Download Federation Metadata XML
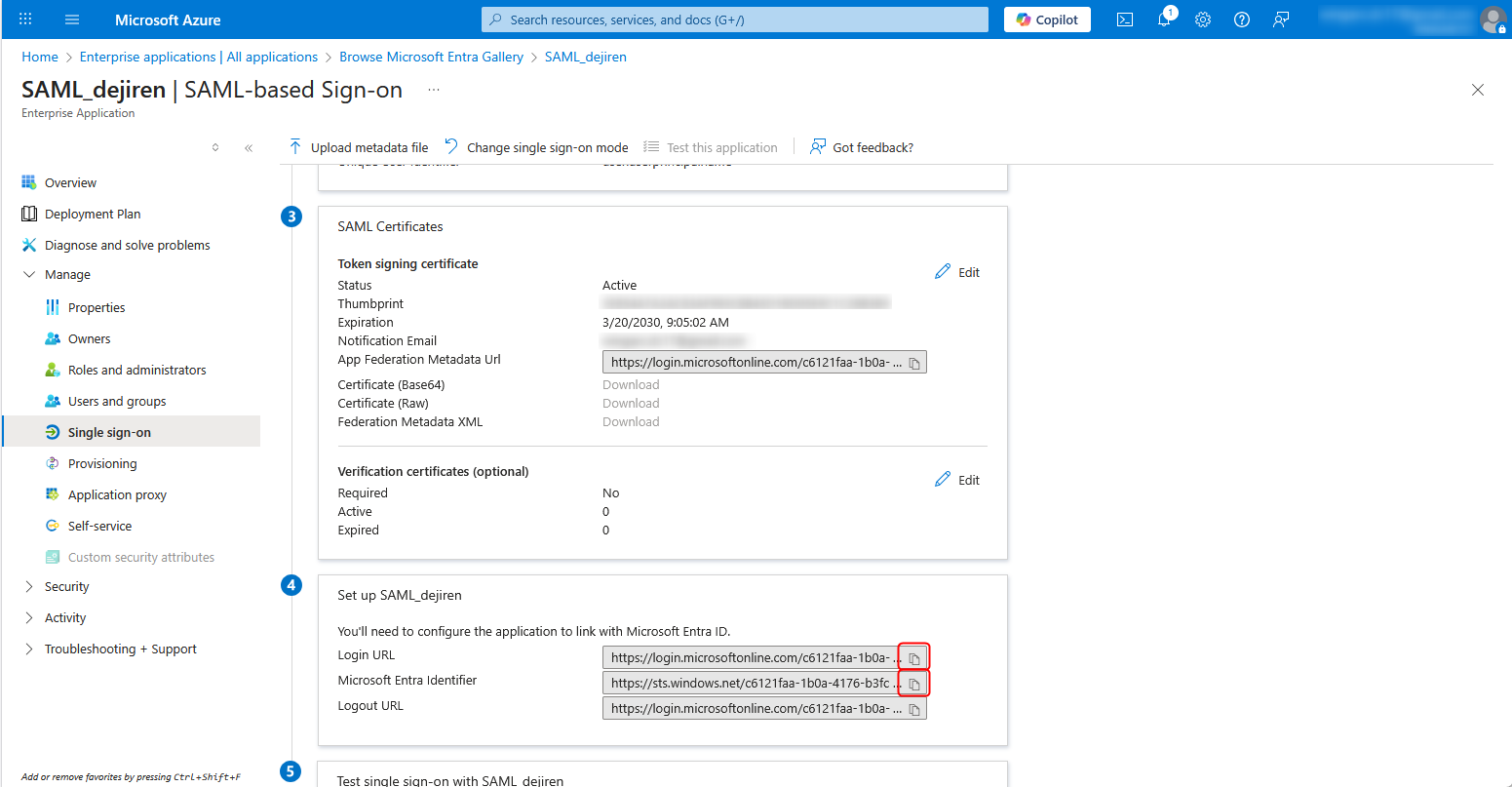Screen dimensions: 1512x787 click(631, 422)
